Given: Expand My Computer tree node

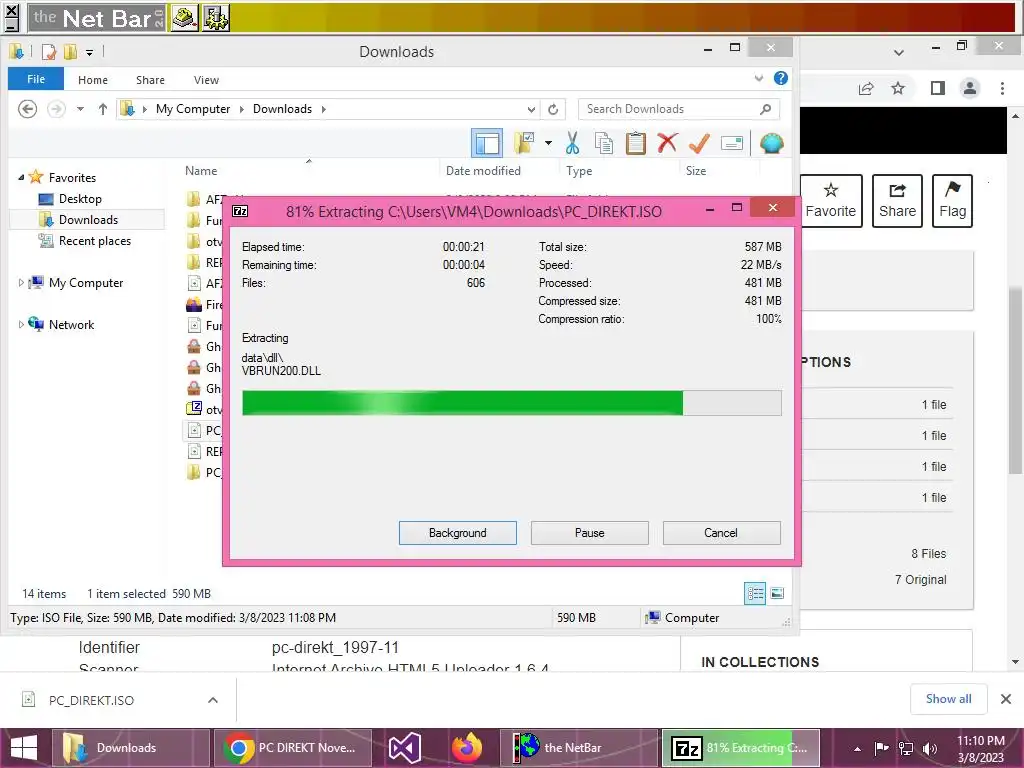Looking at the screenshot, I should tap(21, 283).
